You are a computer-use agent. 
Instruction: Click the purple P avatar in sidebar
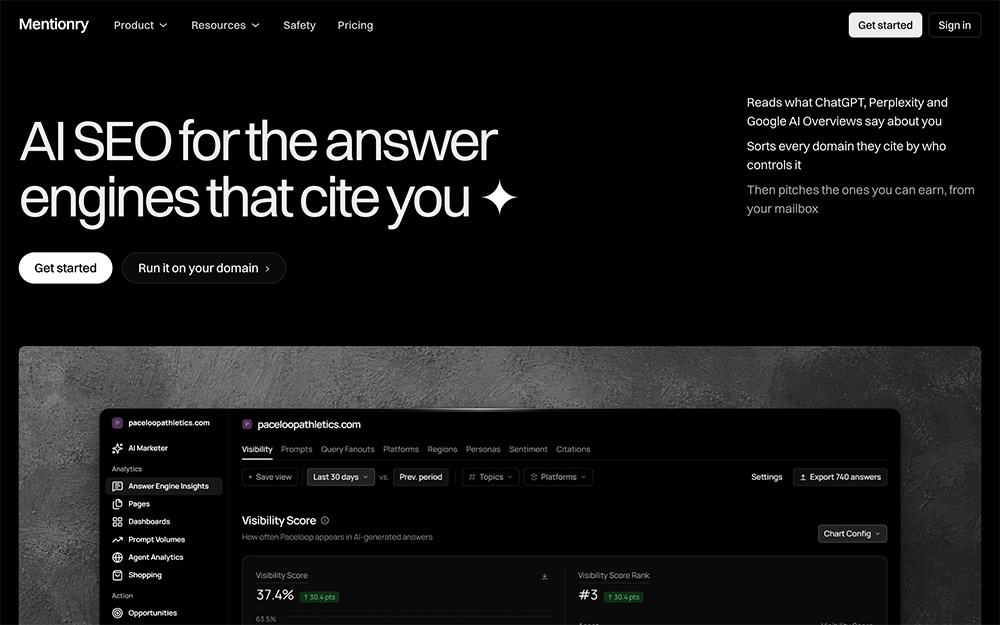[117, 423]
